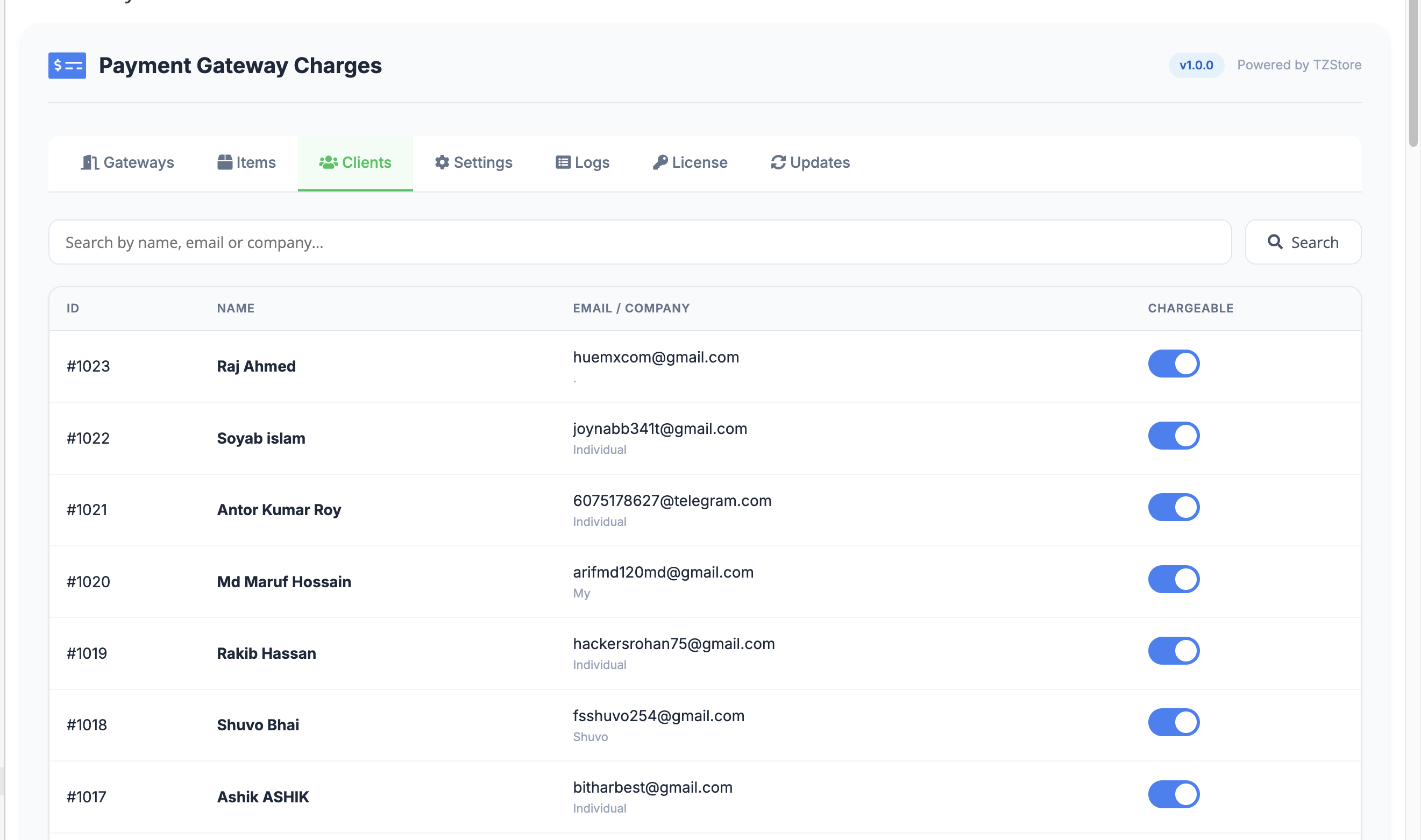
Task: Click the gear icon beside Settings
Action: point(442,162)
